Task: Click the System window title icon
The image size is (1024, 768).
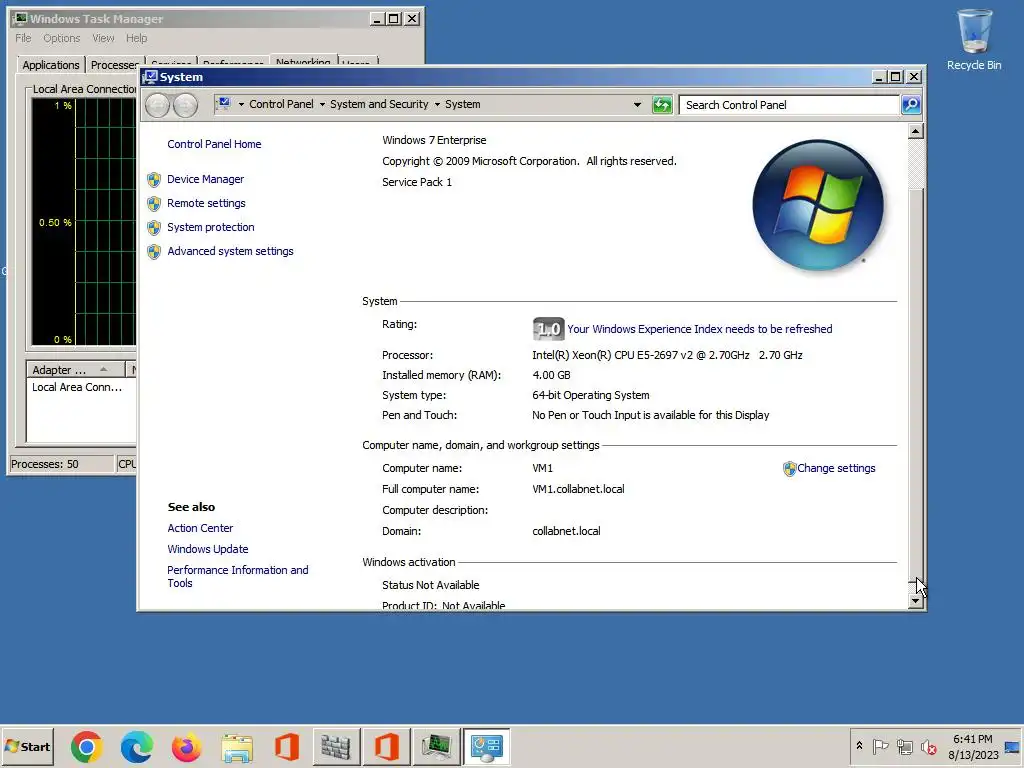Action: (x=150, y=77)
